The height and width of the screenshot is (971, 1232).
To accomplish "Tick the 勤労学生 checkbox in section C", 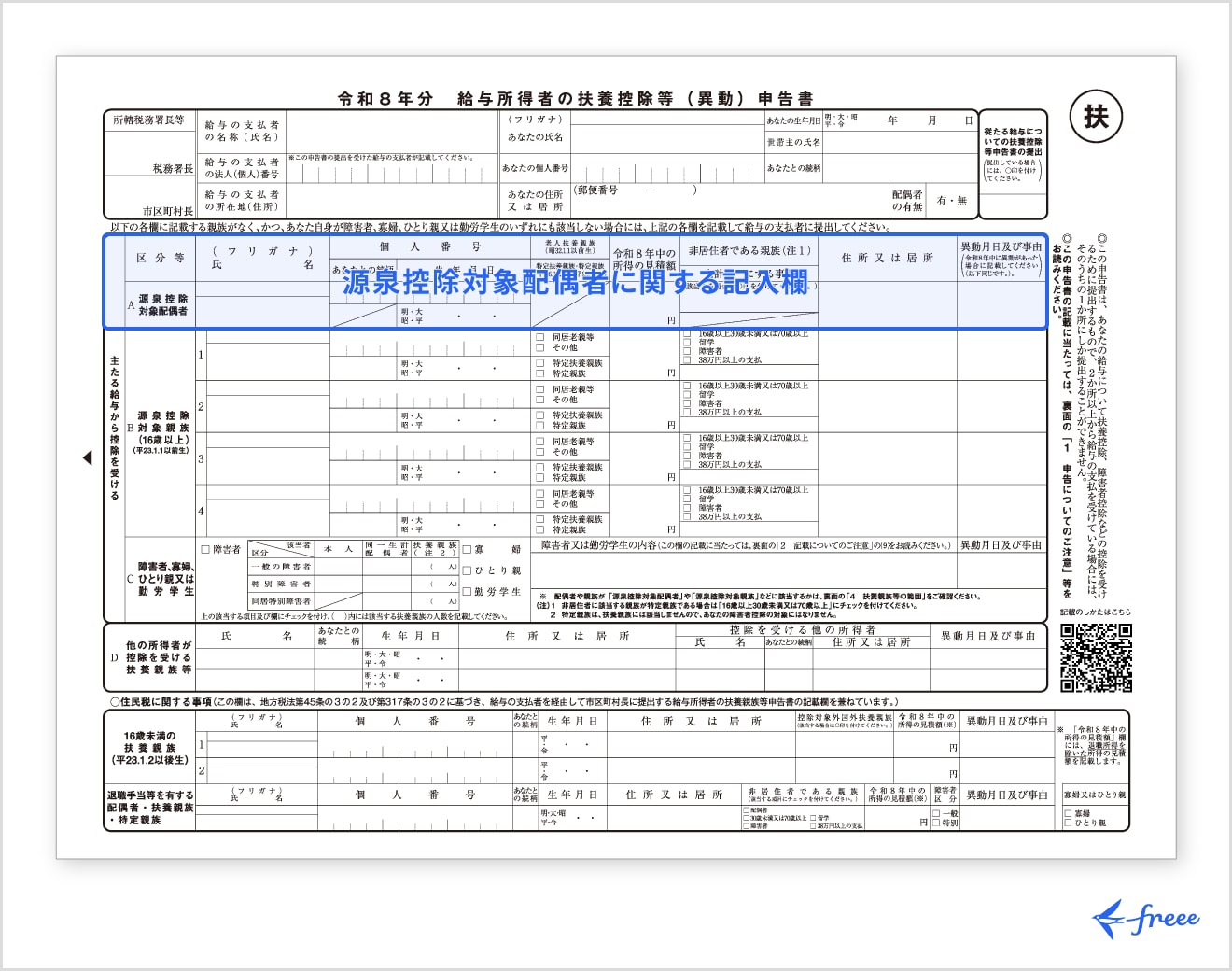I will (468, 592).
